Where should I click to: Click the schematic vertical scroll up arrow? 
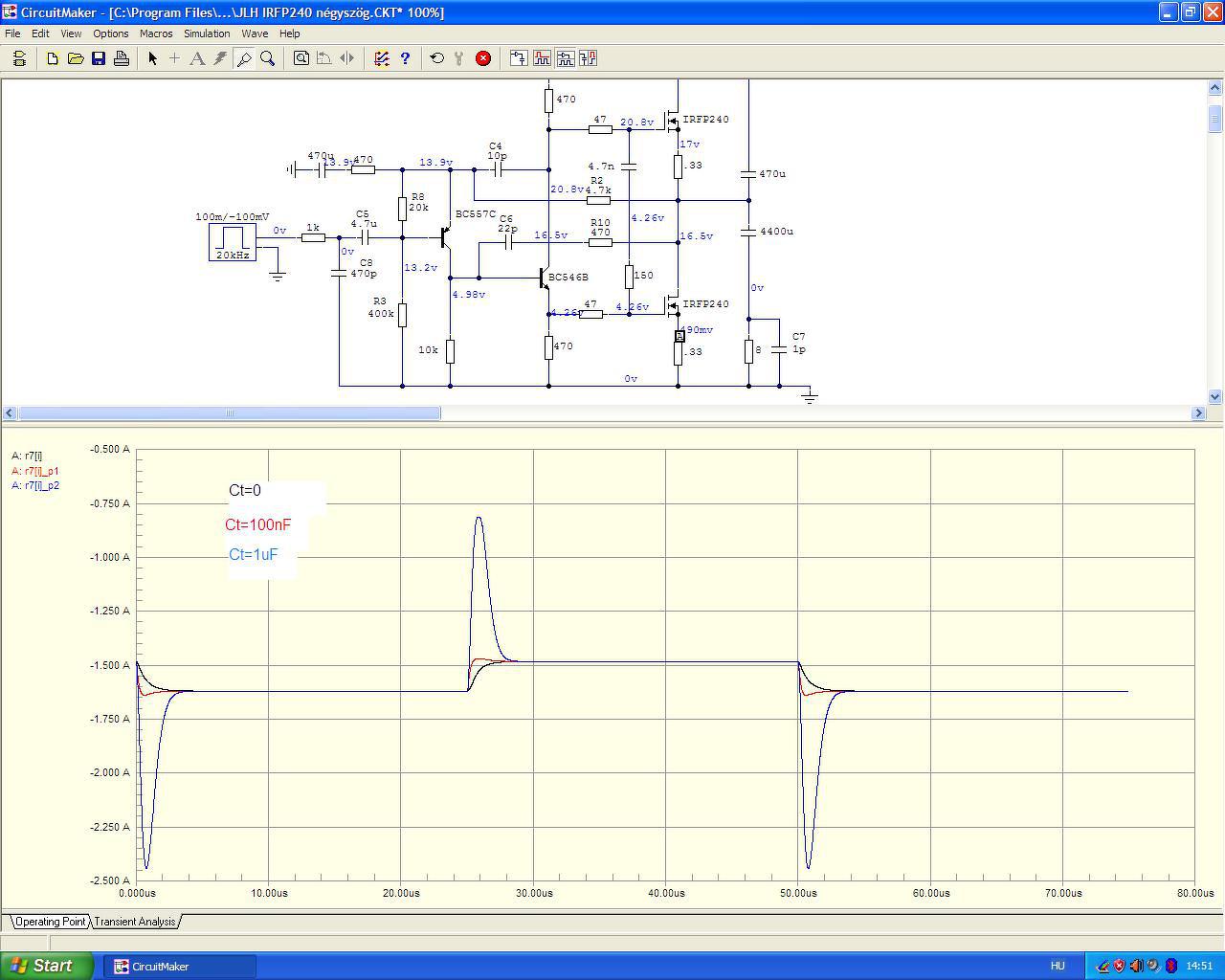click(1215, 88)
